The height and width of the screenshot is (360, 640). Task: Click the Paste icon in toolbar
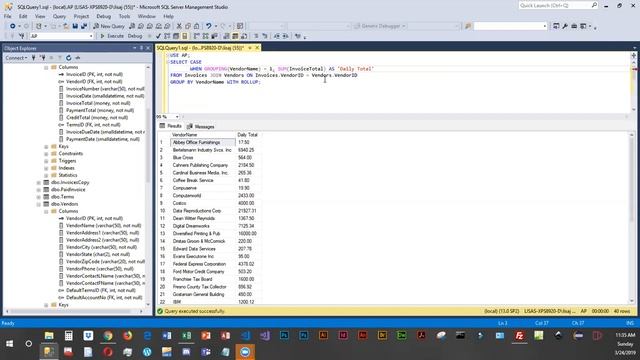click(196, 26)
